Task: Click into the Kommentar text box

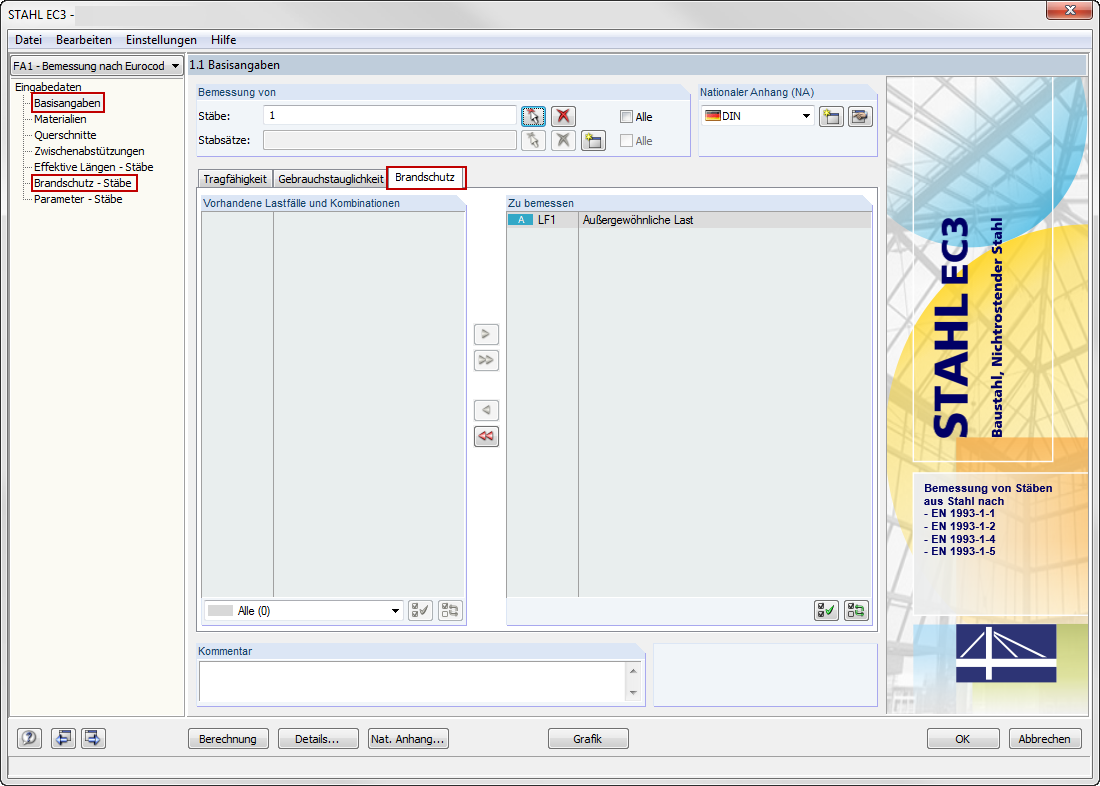Action: coord(412,681)
